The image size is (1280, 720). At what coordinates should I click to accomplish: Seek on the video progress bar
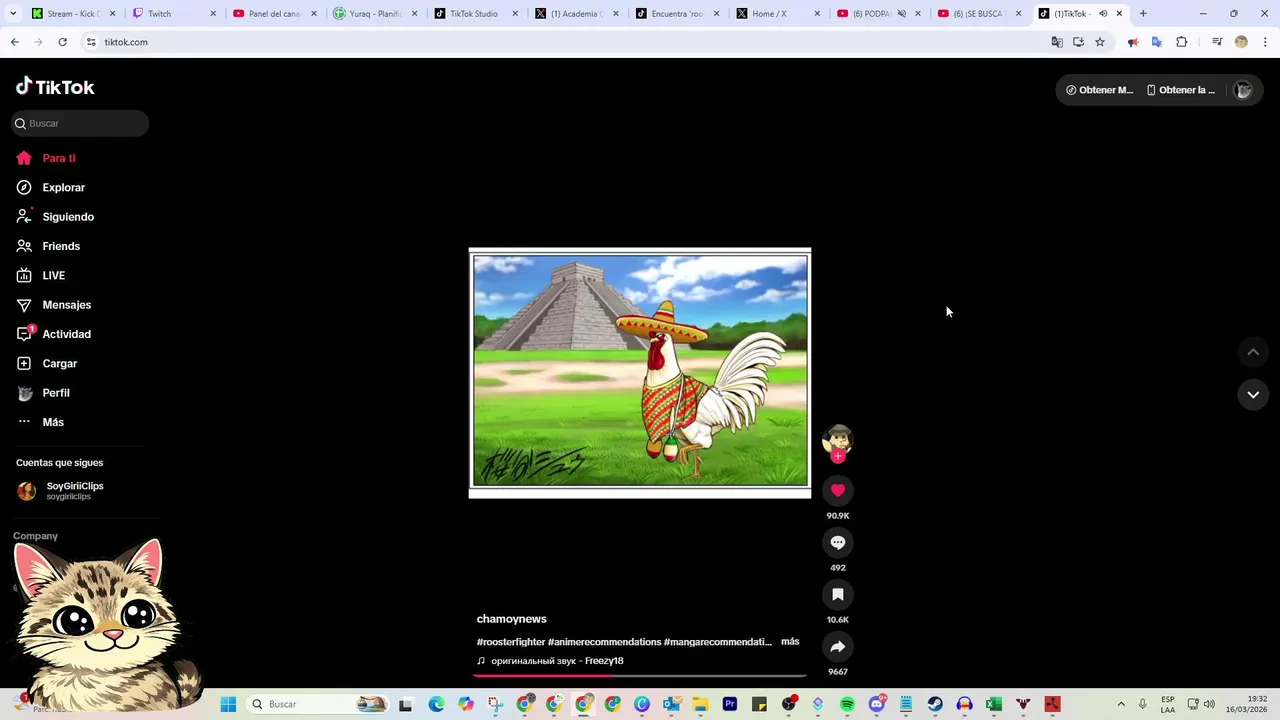coord(640,676)
